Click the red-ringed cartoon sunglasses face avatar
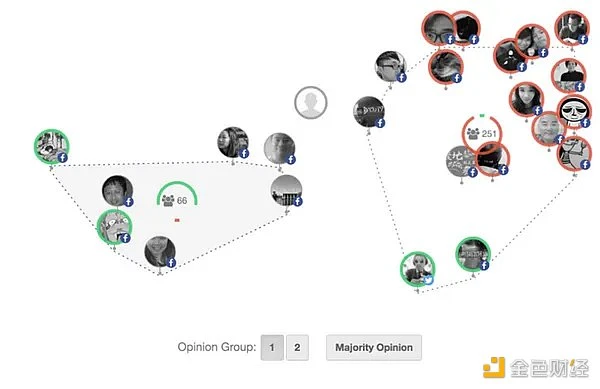Viewport: 600px width, 389px height. tap(574, 111)
